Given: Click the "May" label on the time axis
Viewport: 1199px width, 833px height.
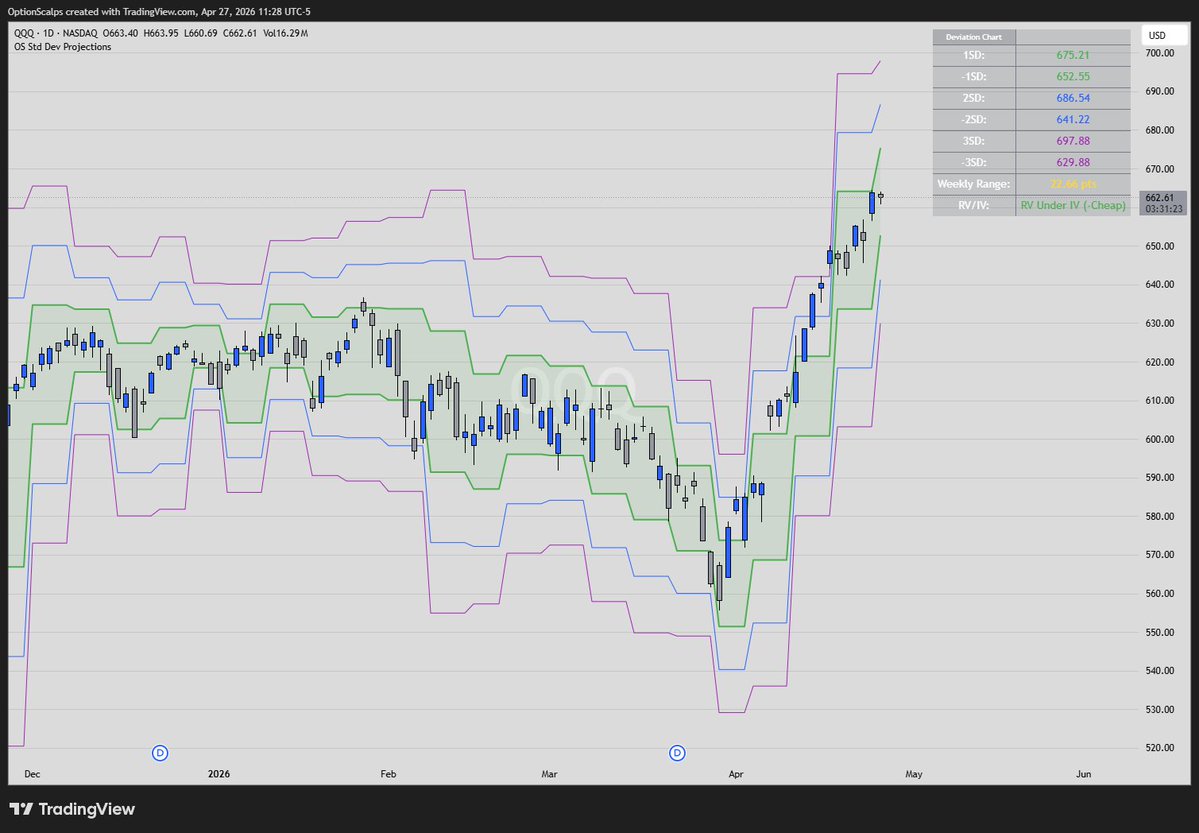Looking at the screenshot, I should (913, 773).
